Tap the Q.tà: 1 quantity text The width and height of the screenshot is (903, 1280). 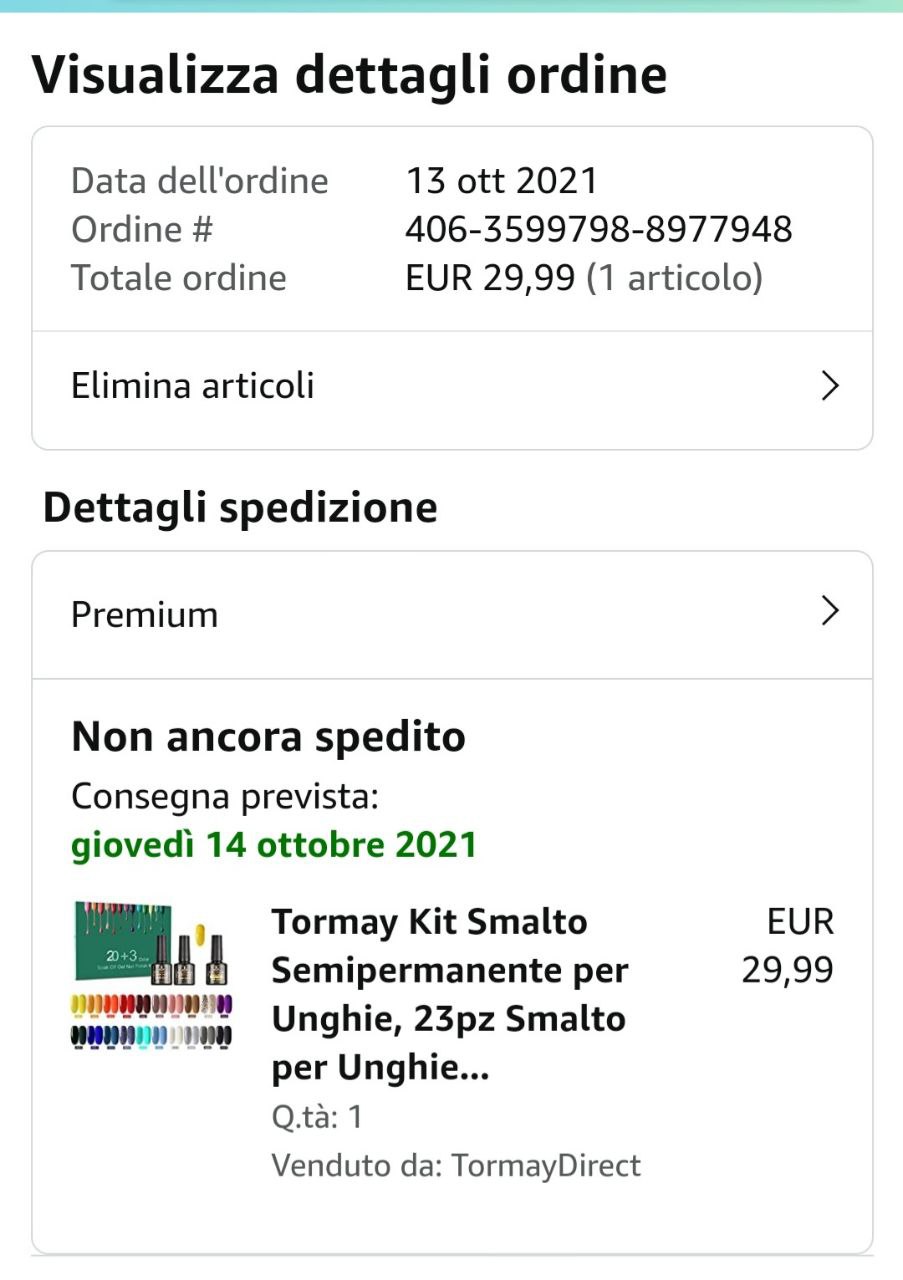pyautogui.click(x=317, y=1117)
